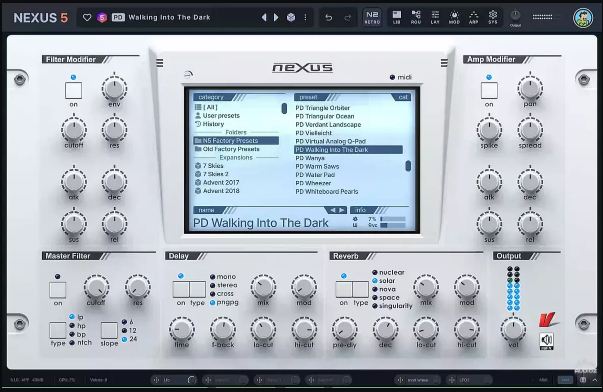The image size is (603, 392).
Task: Click the preset list scrollbar handle
Action: (x=408, y=166)
